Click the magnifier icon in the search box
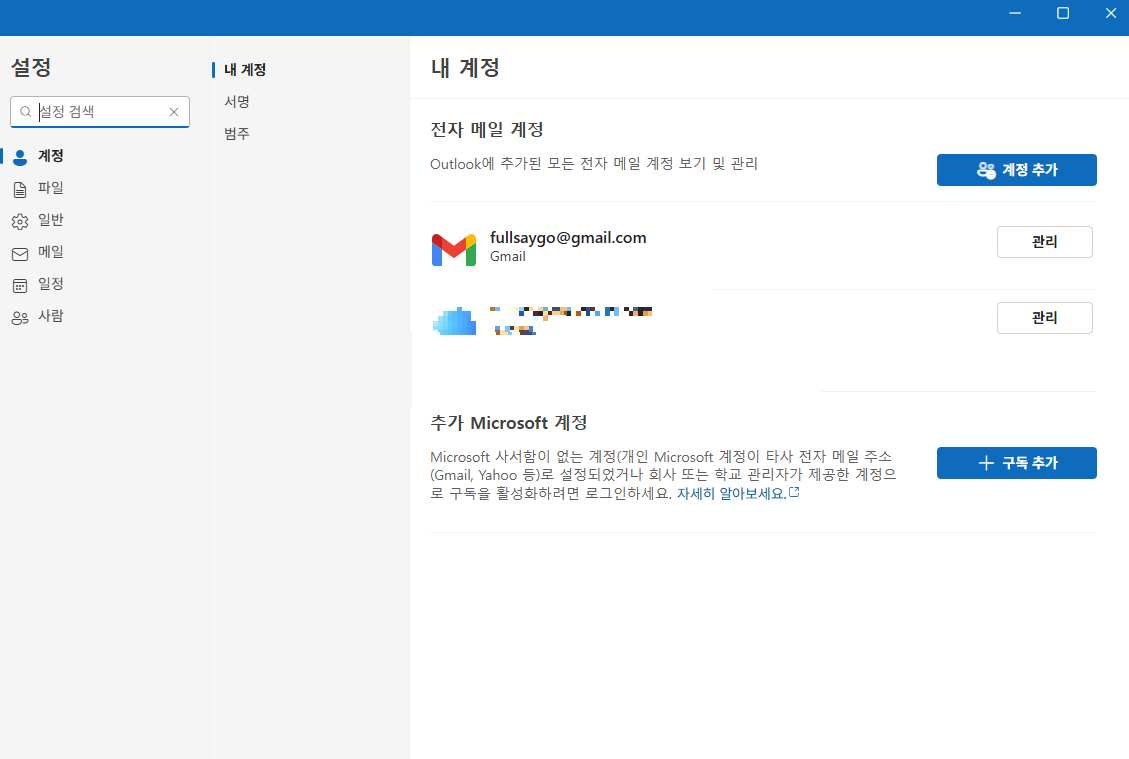This screenshot has height=759, width=1129. click(26, 112)
